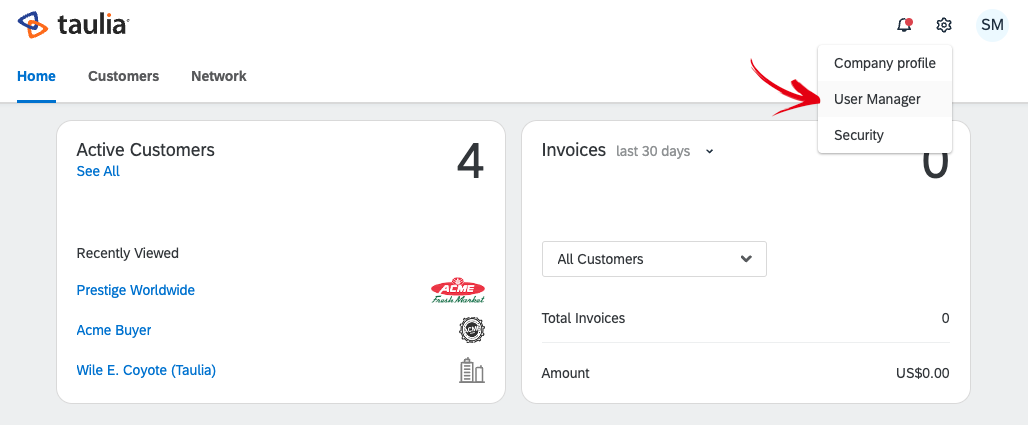Choose User Manager in the dropdown menu
The width and height of the screenshot is (1028, 425).
point(877,99)
